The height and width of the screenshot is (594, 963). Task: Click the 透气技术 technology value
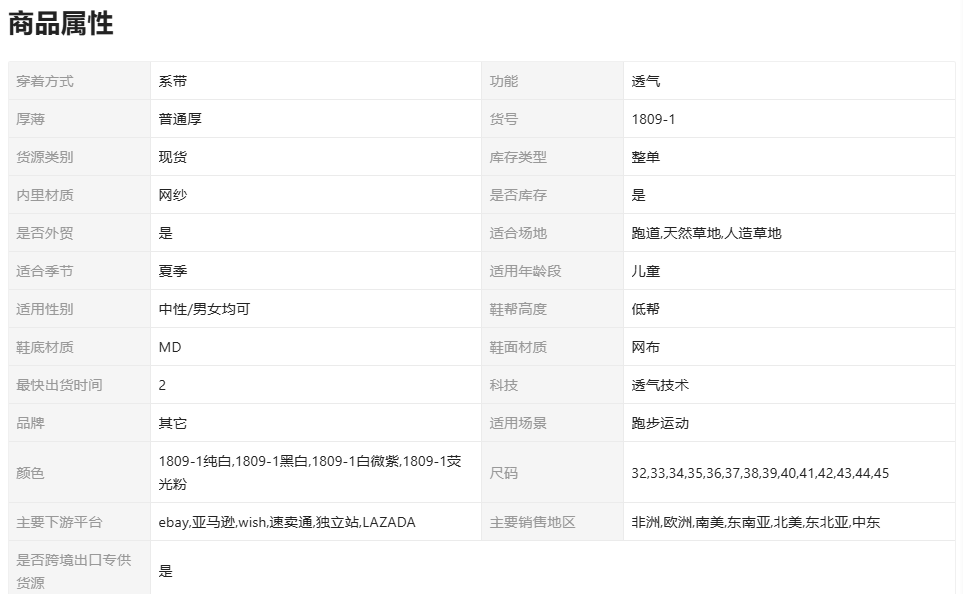[660, 385]
